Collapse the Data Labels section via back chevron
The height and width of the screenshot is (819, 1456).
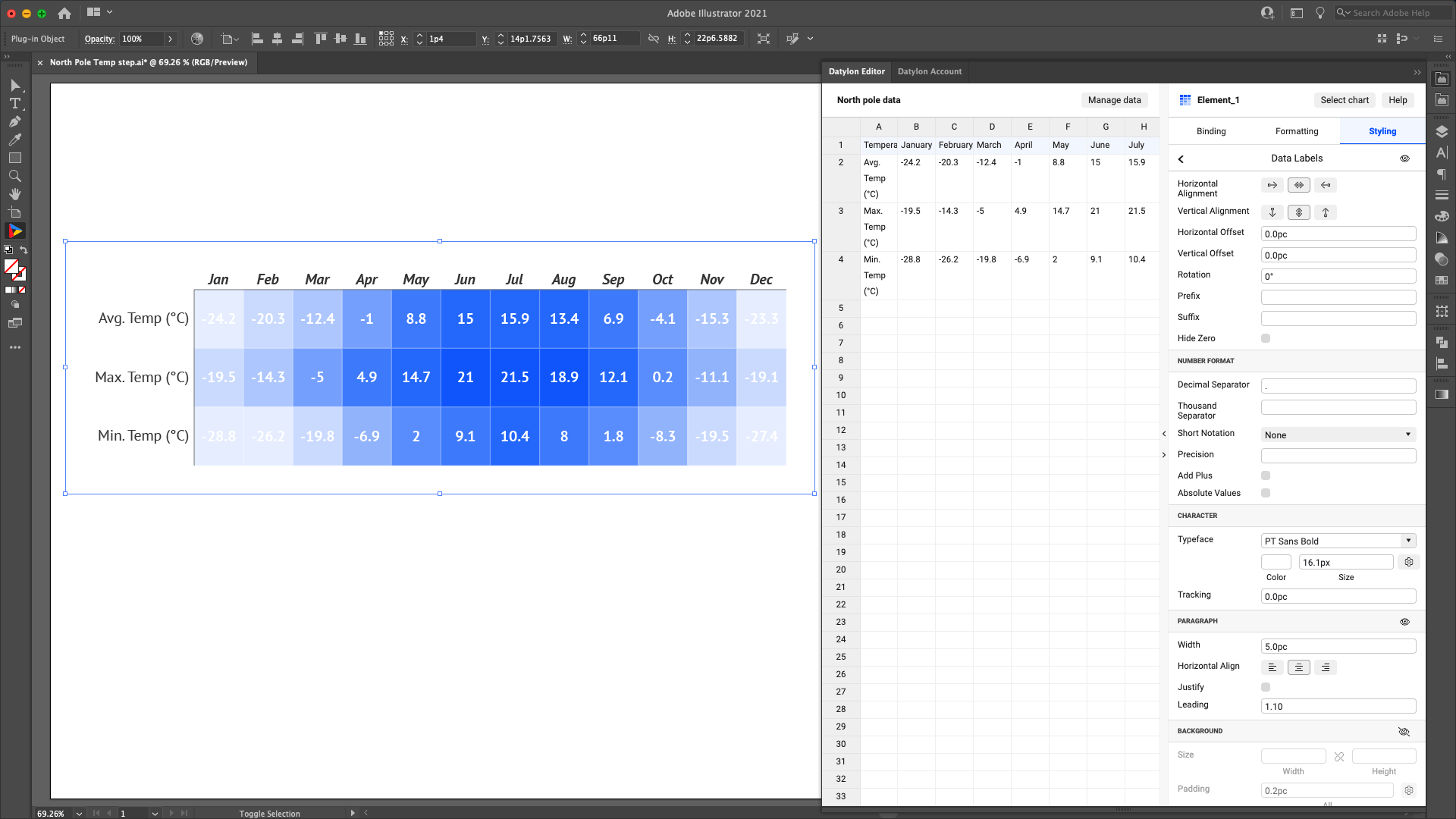tap(1181, 159)
